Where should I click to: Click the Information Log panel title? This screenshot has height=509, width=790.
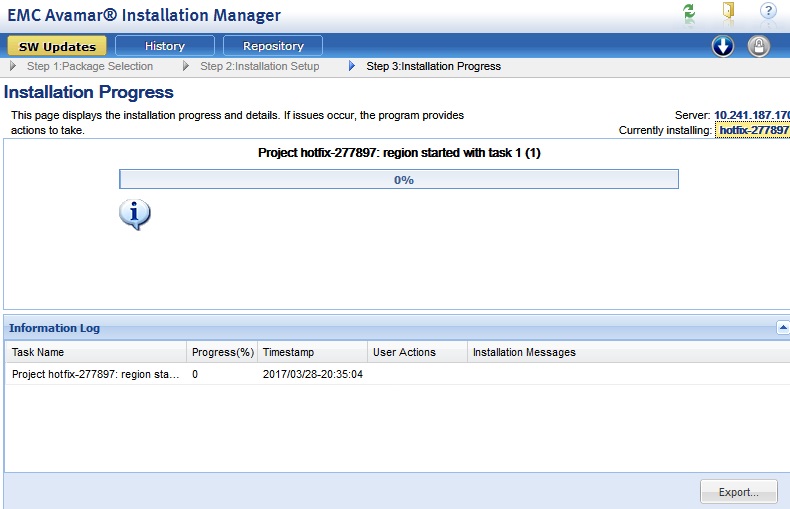point(54,328)
